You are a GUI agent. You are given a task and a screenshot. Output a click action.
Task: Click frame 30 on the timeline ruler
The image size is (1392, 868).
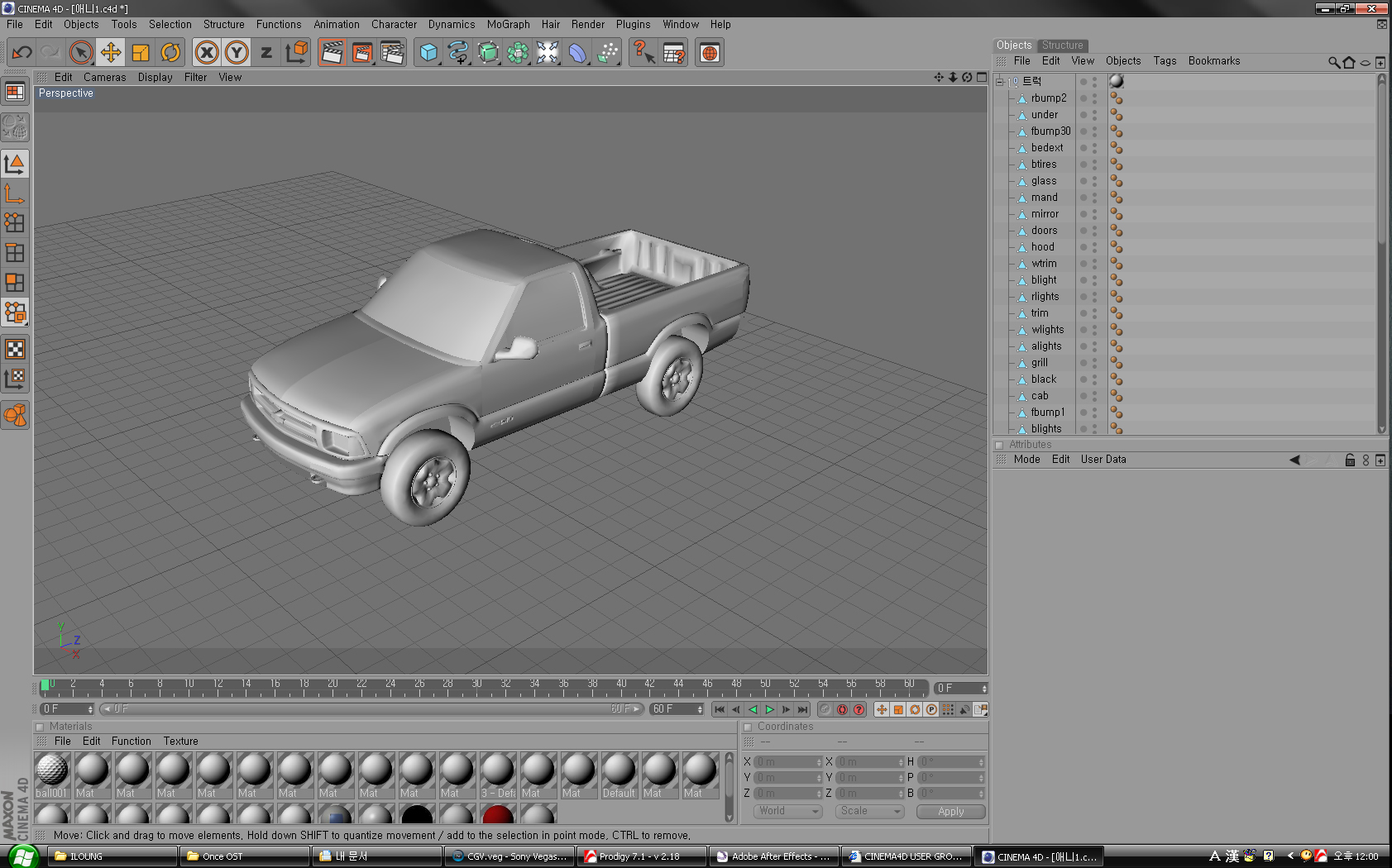(x=476, y=687)
